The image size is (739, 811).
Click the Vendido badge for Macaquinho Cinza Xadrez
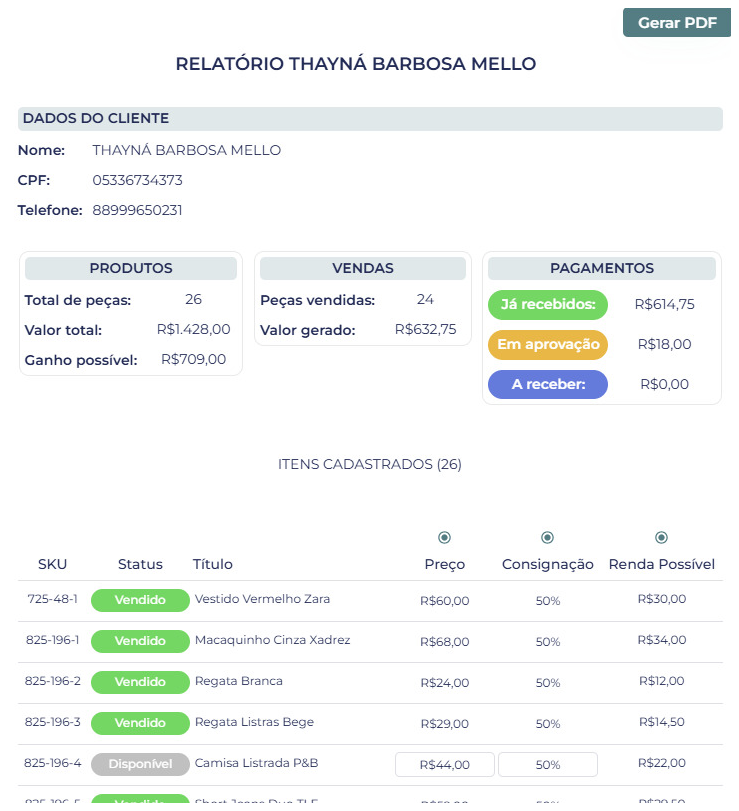140,641
